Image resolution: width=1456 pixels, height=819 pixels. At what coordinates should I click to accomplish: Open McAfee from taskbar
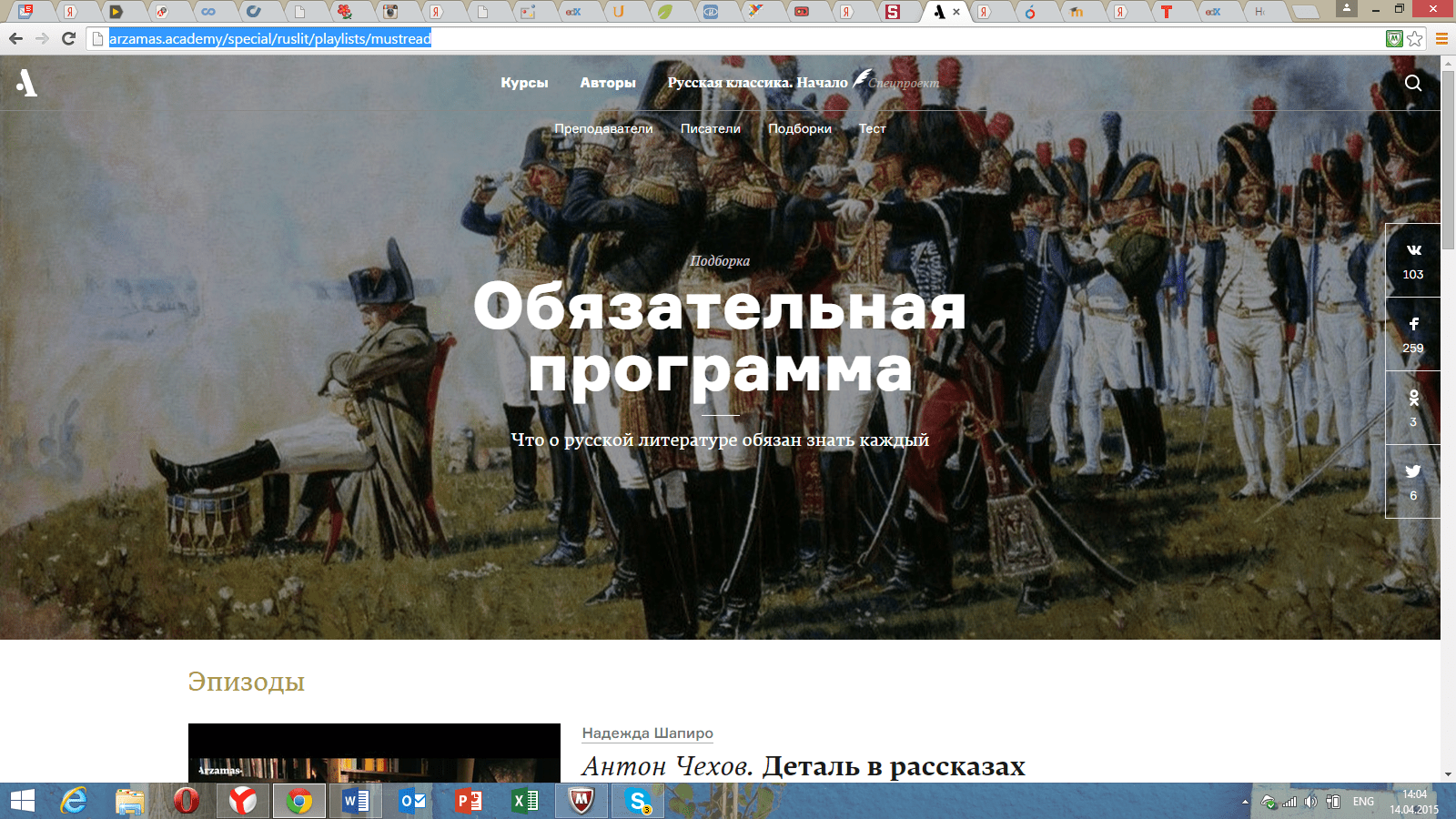point(581,801)
